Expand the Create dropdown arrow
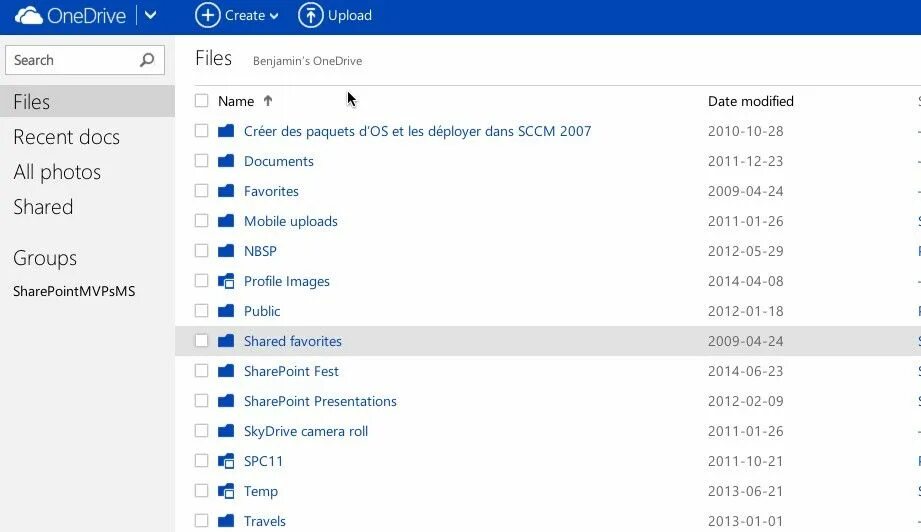The image size is (921, 532). click(274, 16)
